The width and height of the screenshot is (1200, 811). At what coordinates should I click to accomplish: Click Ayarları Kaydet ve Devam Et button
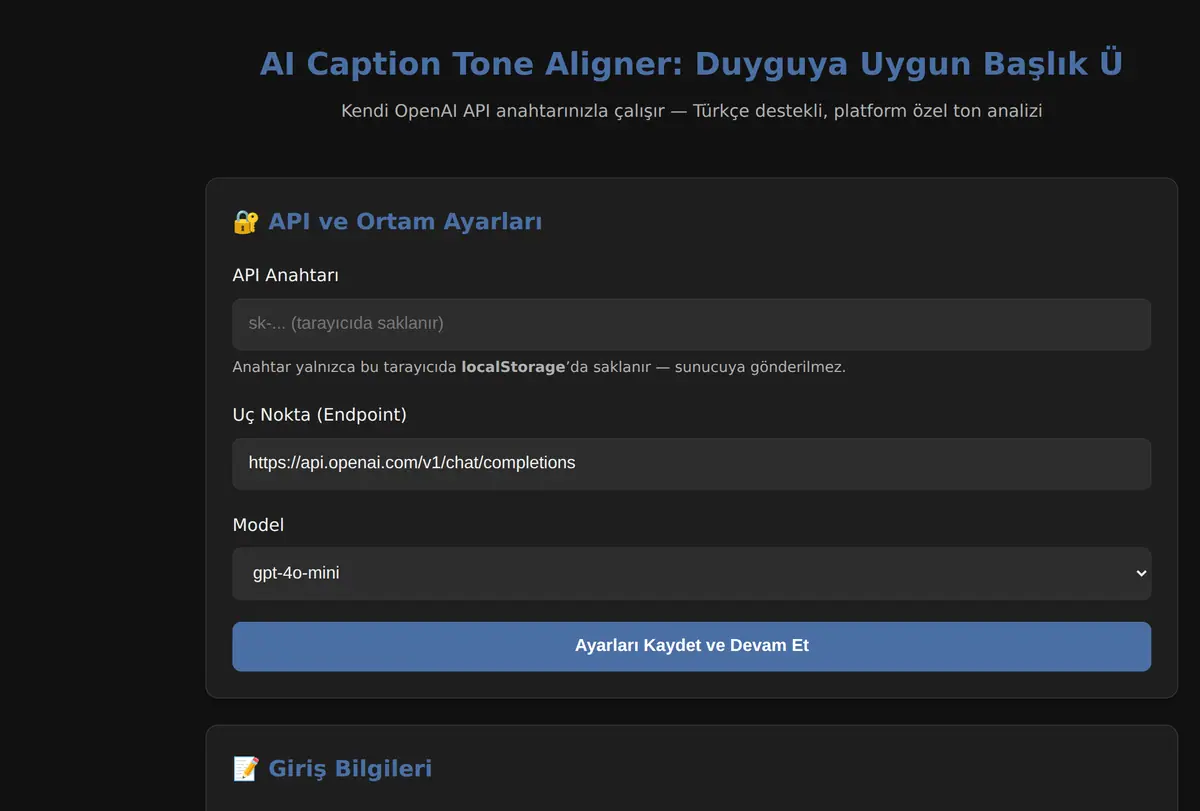691,646
